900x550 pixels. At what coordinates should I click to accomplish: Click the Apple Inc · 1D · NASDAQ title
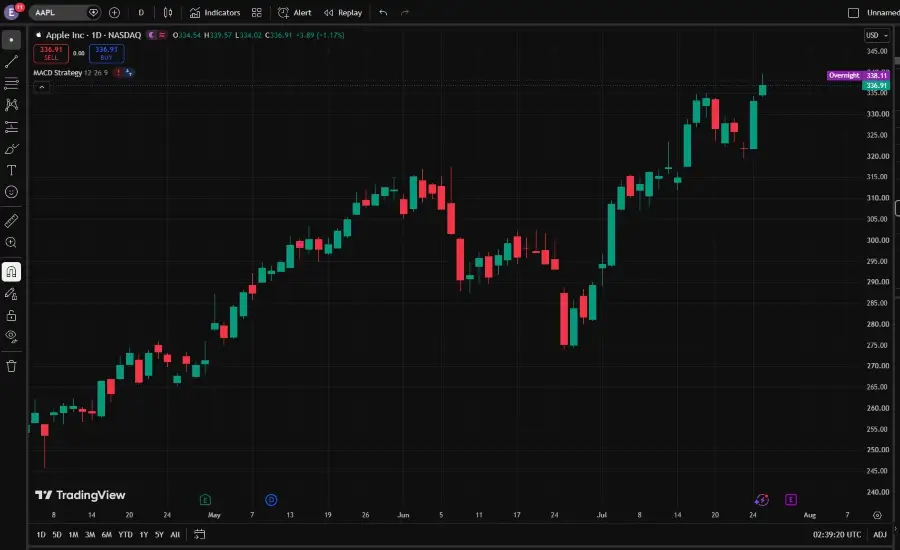coord(93,35)
